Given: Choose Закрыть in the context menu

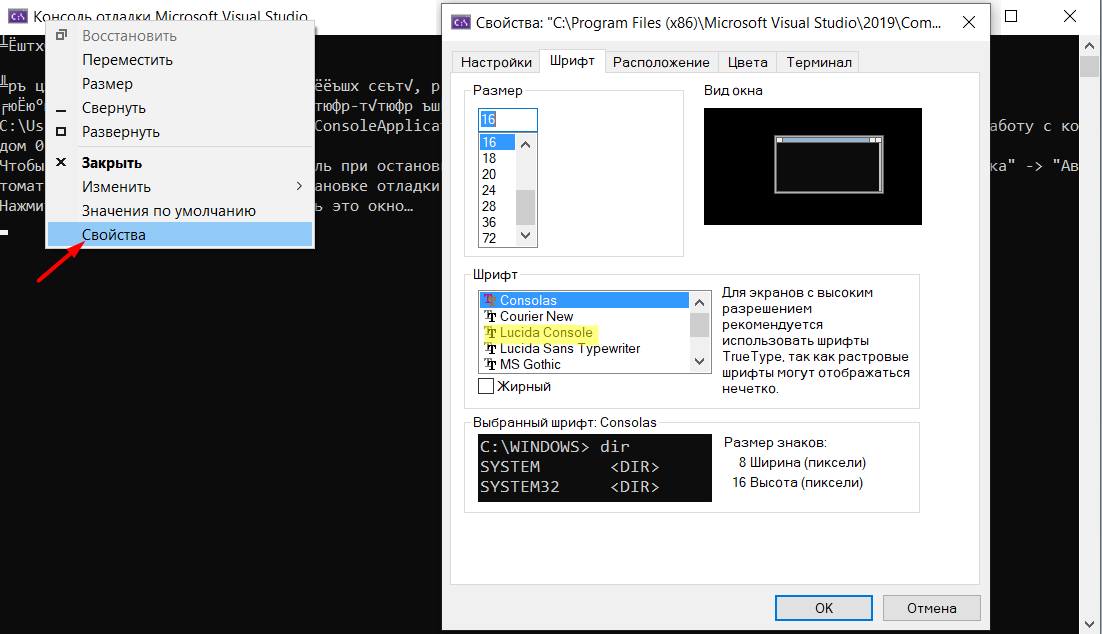Looking at the screenshot, I should (180, 163).
